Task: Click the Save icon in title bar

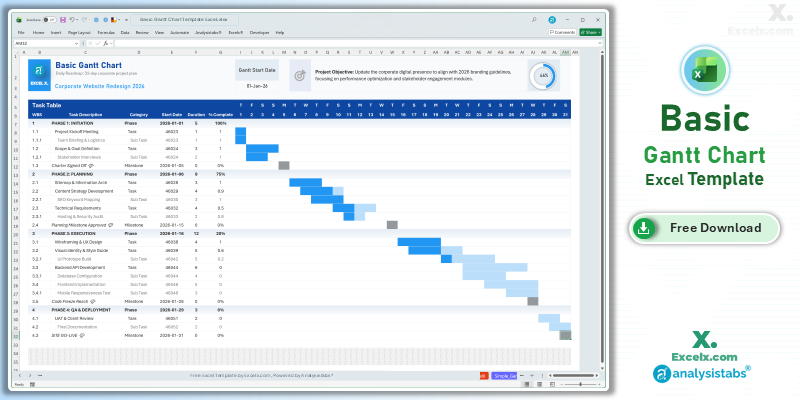Action: [x=63, y=19]
